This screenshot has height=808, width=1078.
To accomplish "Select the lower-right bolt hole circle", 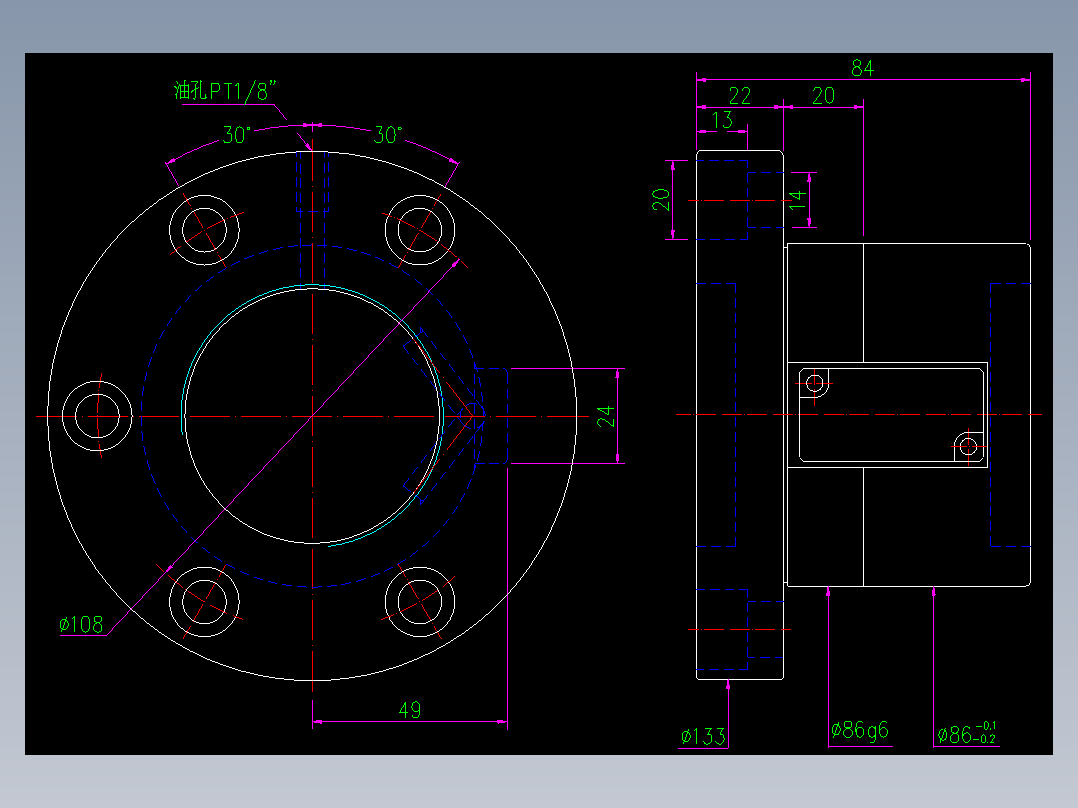I will pos(419,602).
